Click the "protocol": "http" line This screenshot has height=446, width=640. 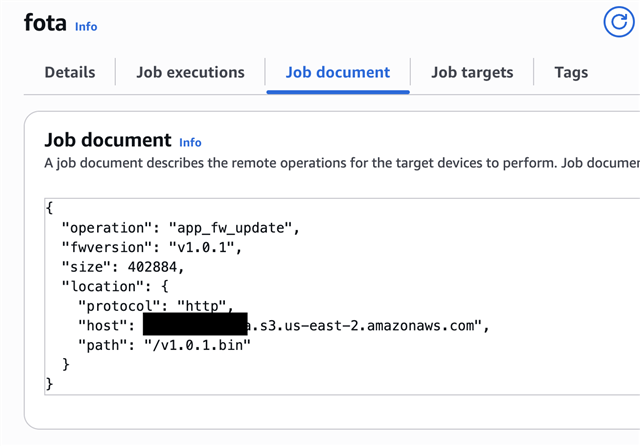click(156, 306)
